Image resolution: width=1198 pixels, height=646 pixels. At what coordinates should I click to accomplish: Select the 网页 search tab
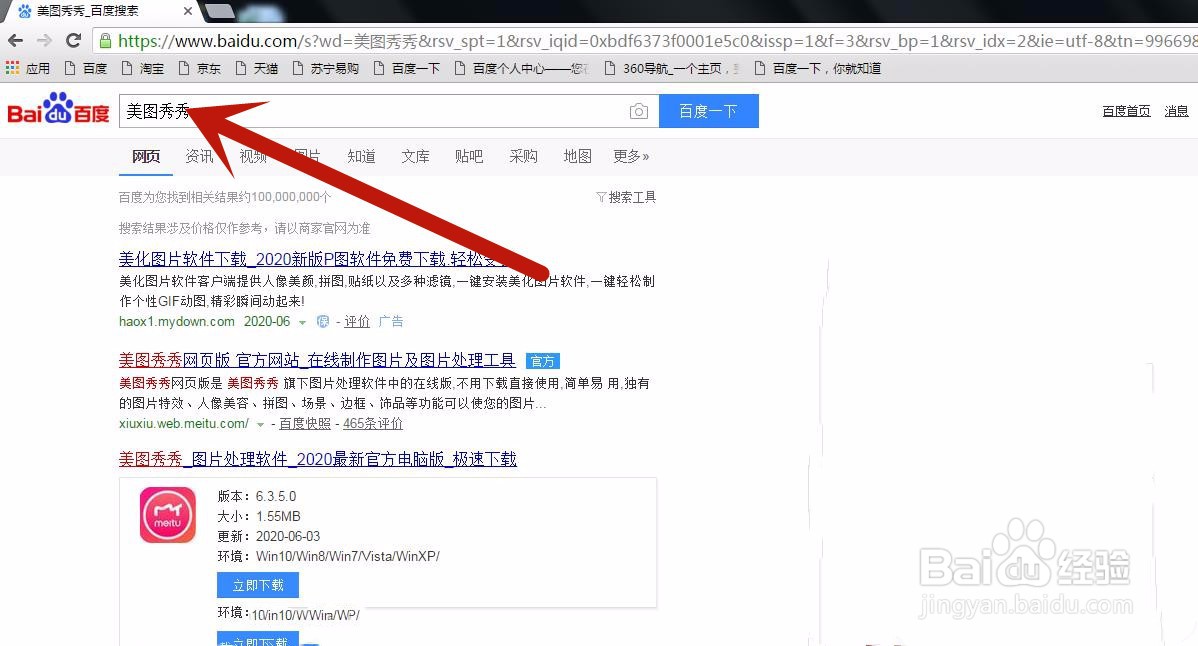tap(146, 156)
